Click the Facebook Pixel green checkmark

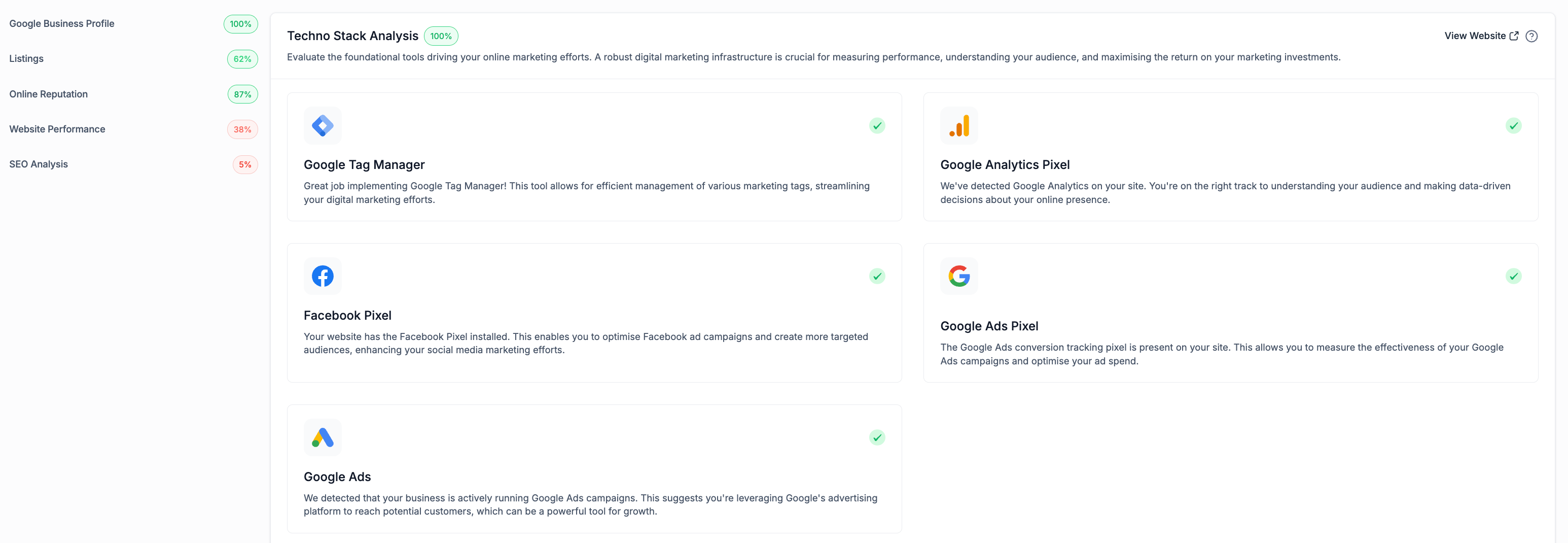pos(876,276)
